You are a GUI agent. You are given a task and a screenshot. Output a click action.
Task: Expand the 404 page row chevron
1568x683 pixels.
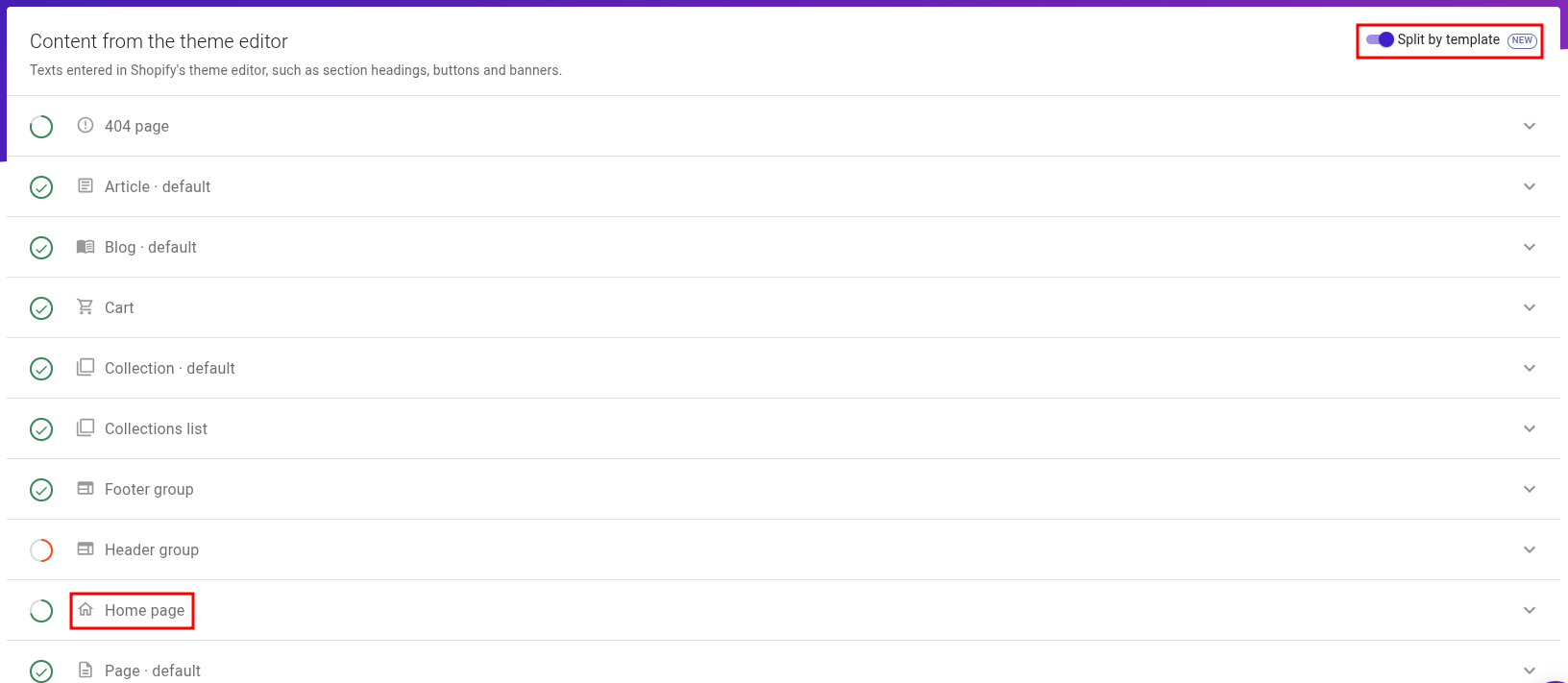1530,126
